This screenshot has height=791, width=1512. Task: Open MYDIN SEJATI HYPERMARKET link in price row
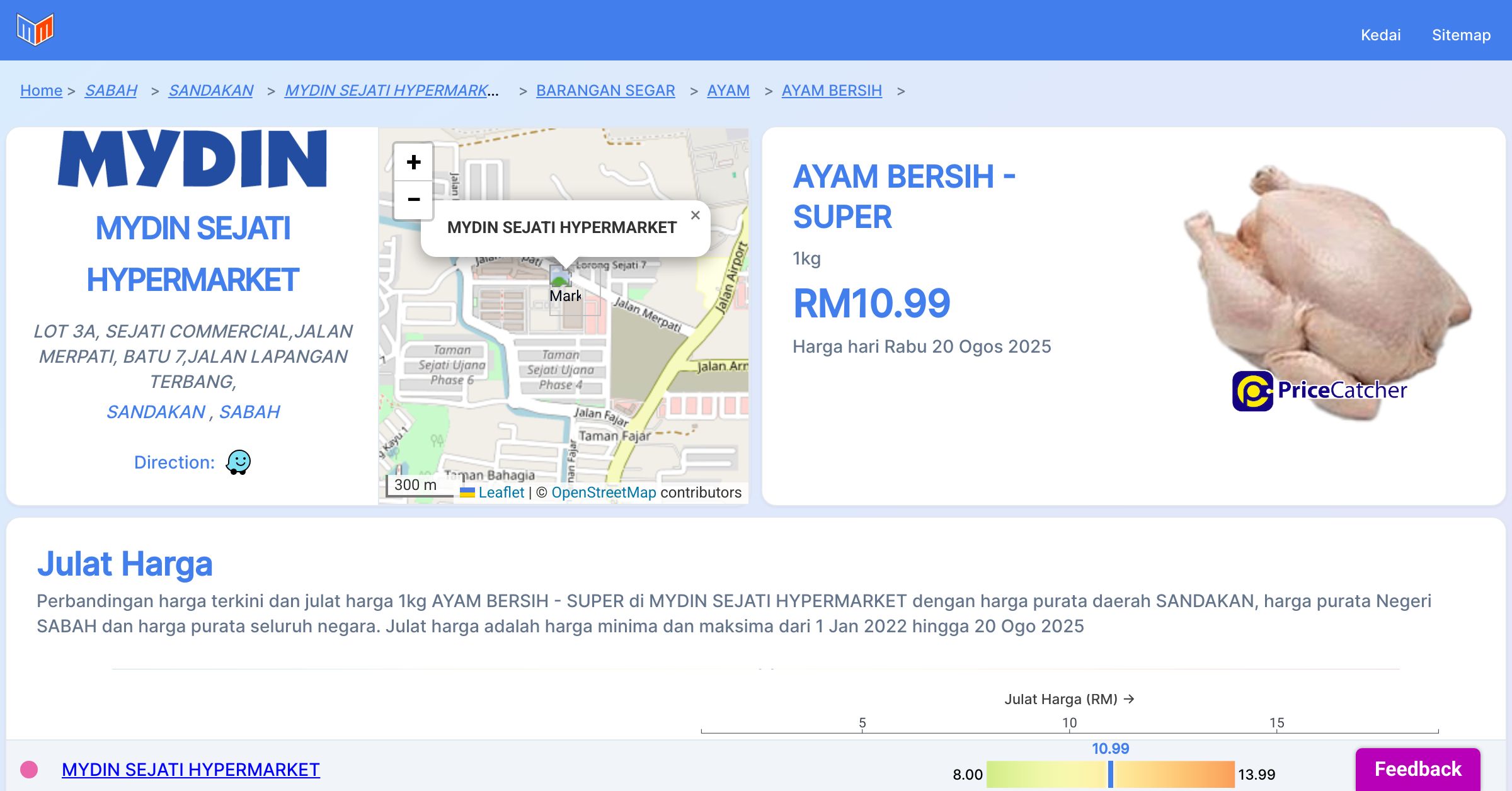(190, 770)
